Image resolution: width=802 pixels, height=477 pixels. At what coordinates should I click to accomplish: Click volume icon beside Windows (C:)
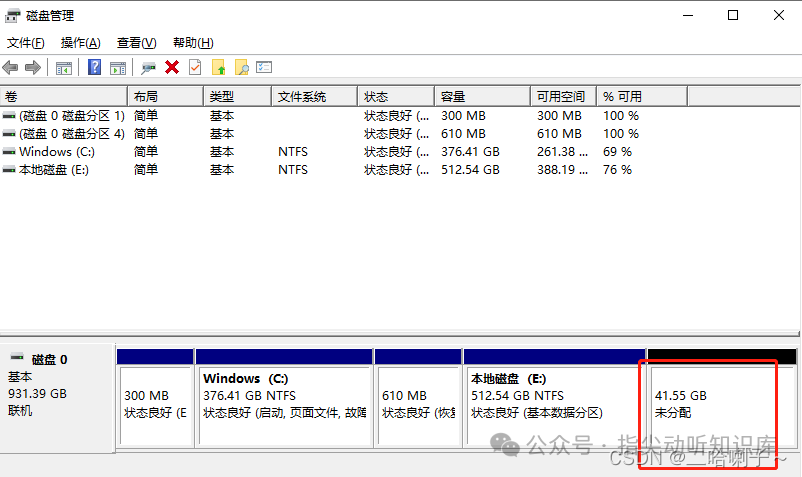(9, 152)
